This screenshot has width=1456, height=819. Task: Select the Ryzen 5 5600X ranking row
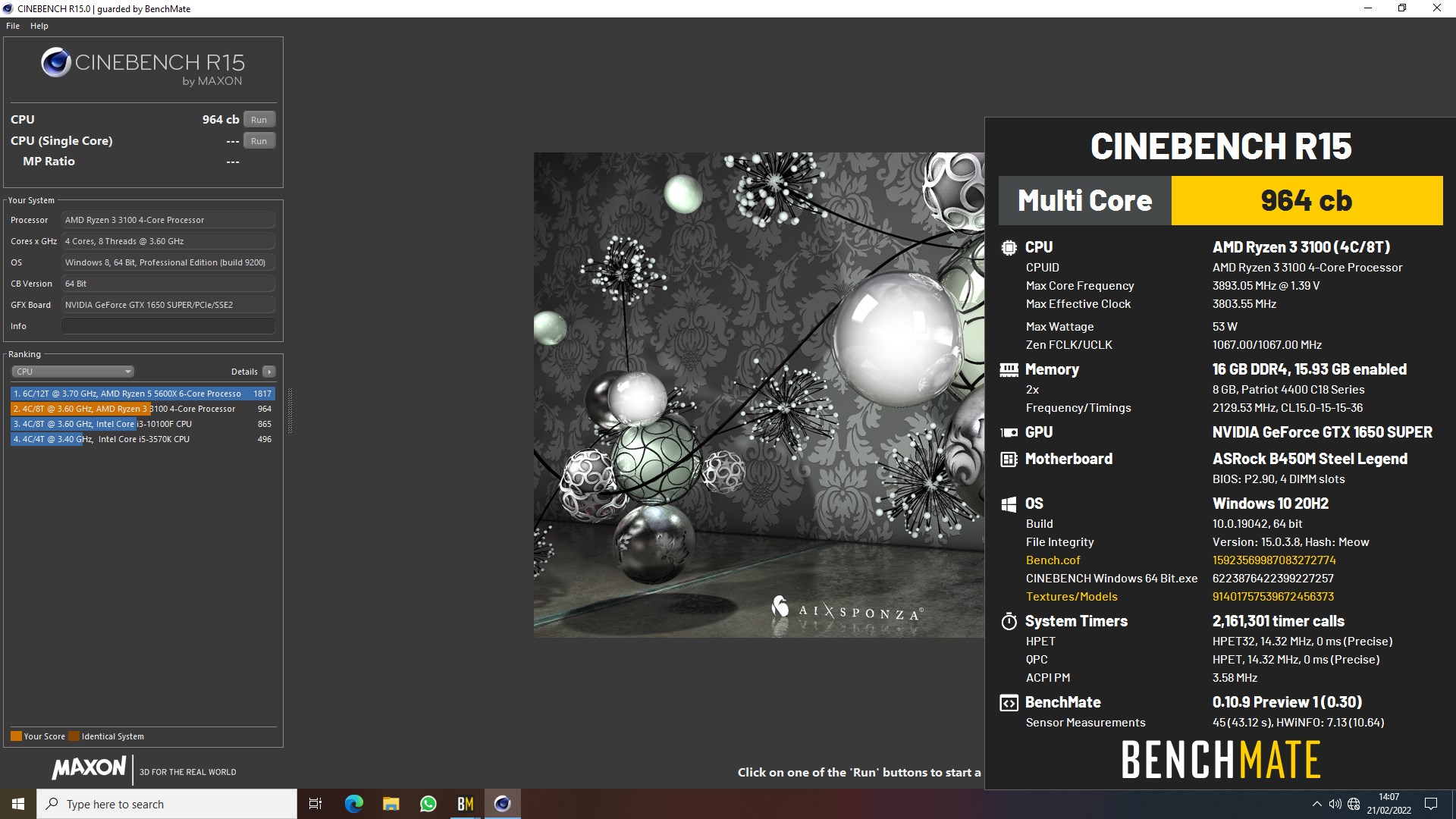coord(143,394)
